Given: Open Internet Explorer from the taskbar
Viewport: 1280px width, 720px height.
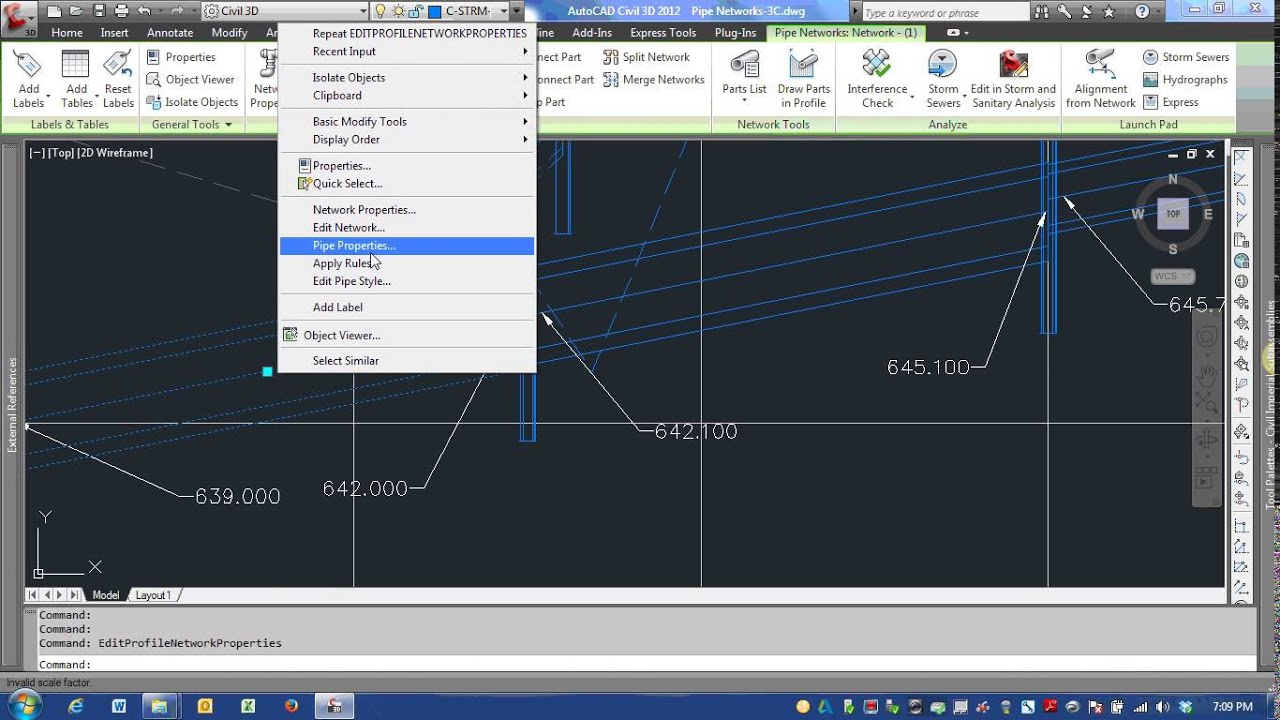Looking at the screenshot, I should point(76,706).
